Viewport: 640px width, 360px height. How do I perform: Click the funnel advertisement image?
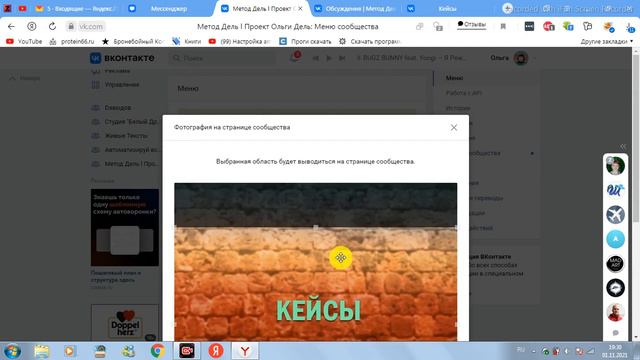click(125, 227)
